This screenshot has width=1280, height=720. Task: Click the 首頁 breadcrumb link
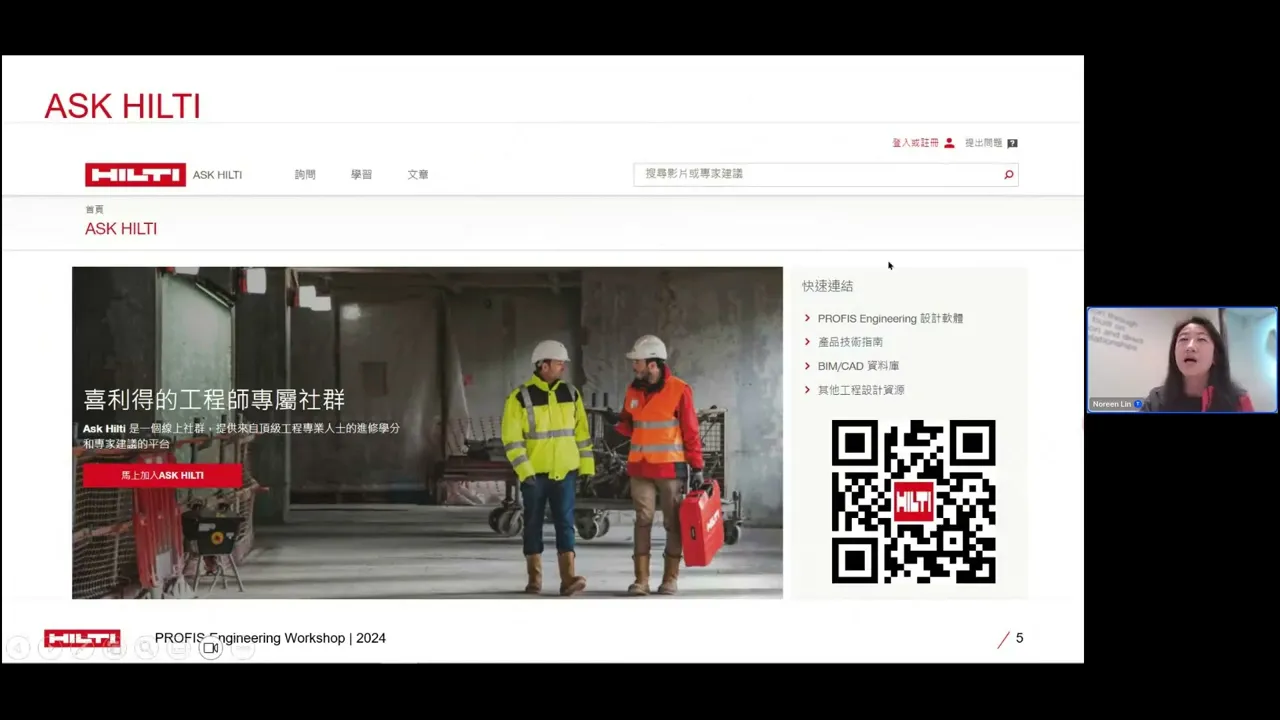click(94, 210)
